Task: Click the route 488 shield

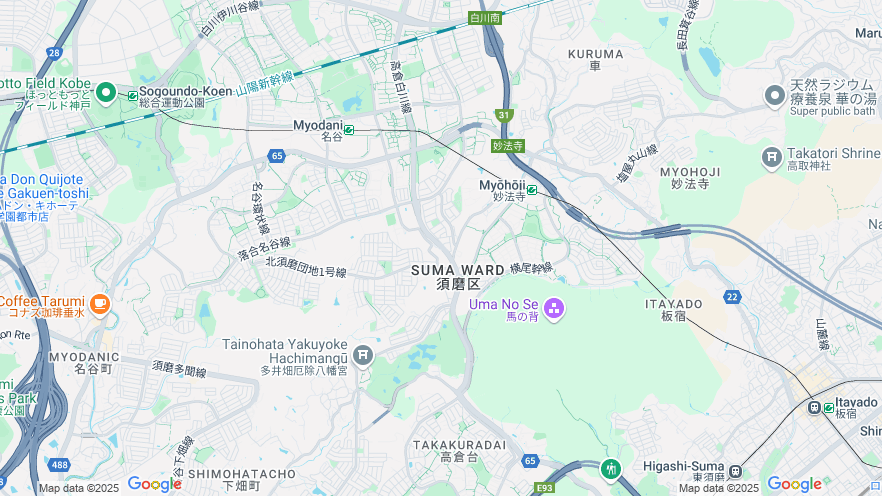Action: pyautogui.click(x=59, y=465)
